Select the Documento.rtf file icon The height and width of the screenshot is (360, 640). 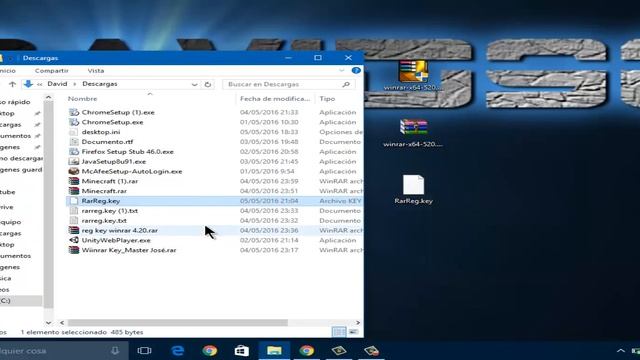click(74, 142)
